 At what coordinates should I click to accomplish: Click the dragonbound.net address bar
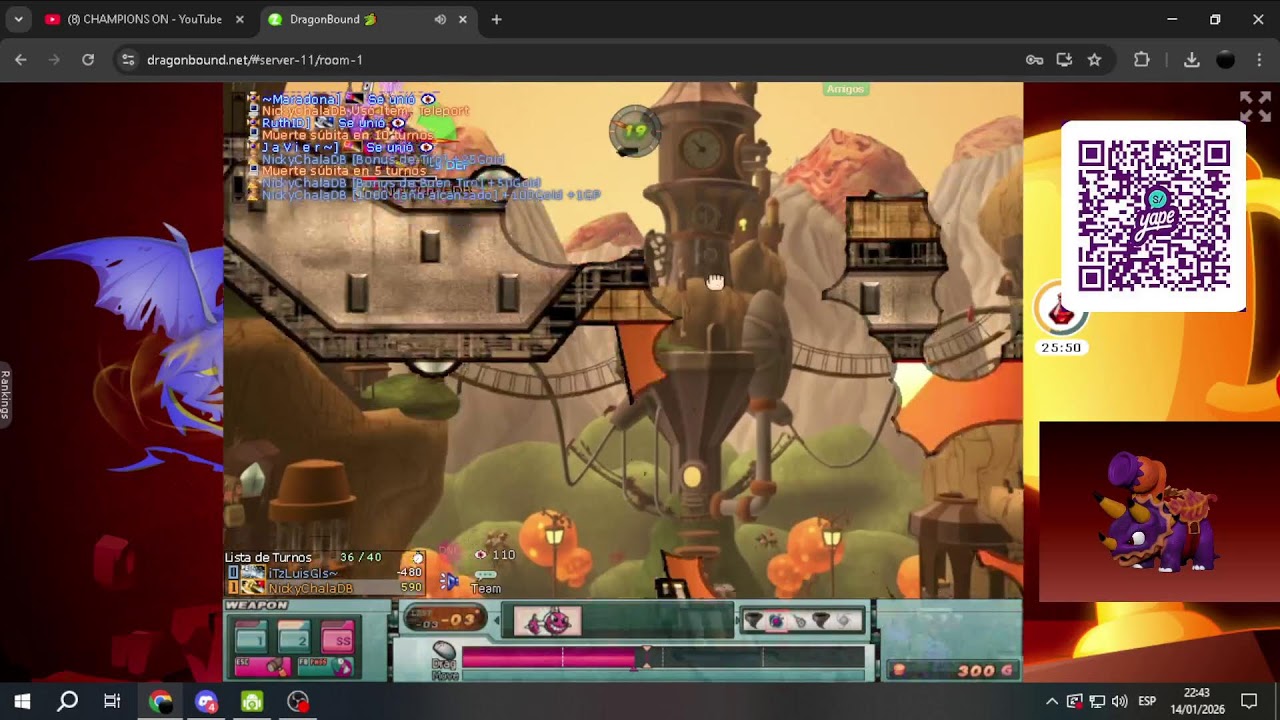(580, 60)
